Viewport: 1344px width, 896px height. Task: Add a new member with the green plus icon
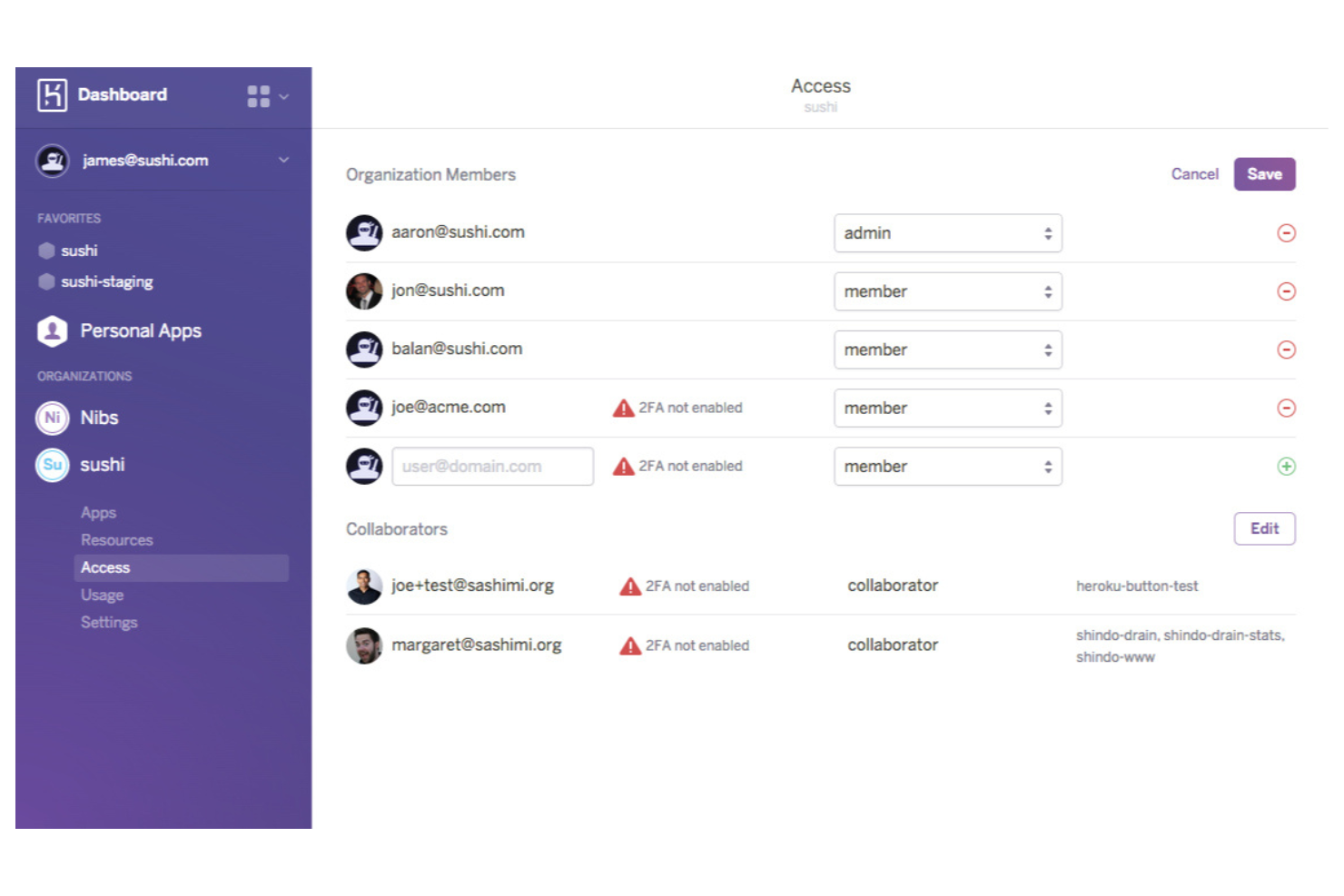(x=1287, y=467)
